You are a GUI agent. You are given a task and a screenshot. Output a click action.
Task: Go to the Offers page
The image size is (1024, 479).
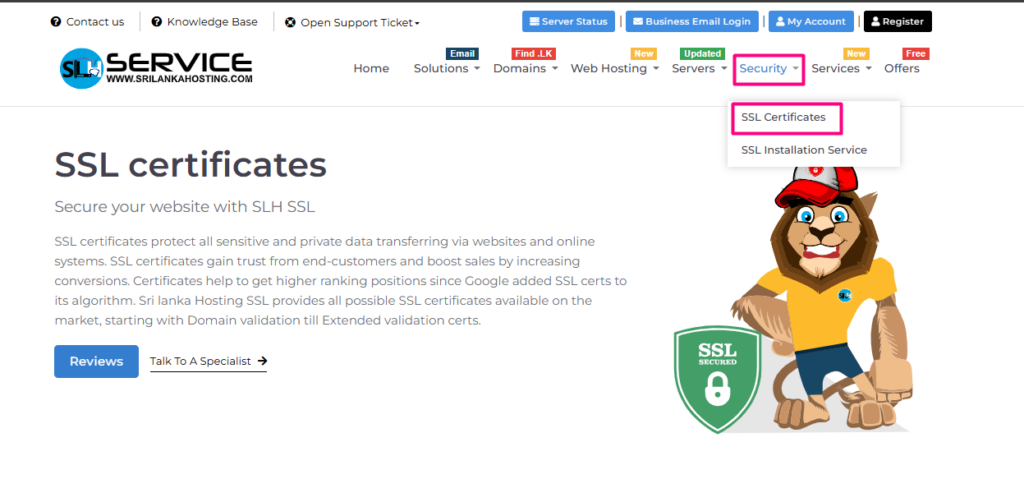(902, 69)
